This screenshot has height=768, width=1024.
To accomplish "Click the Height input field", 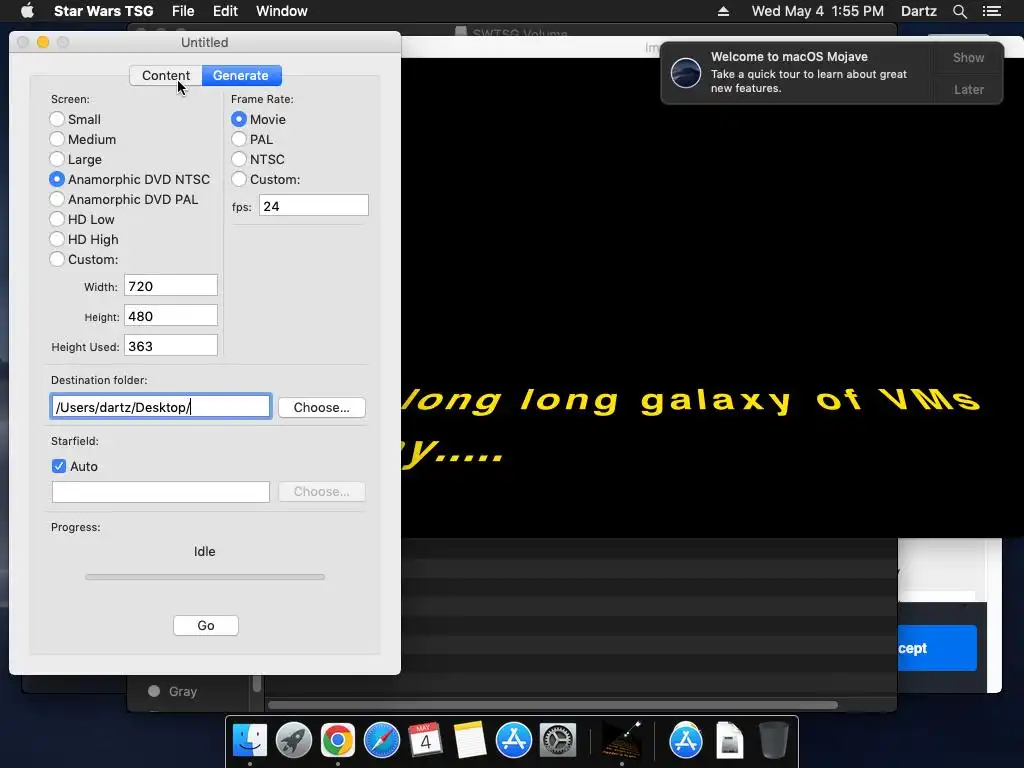I will 170,315.
